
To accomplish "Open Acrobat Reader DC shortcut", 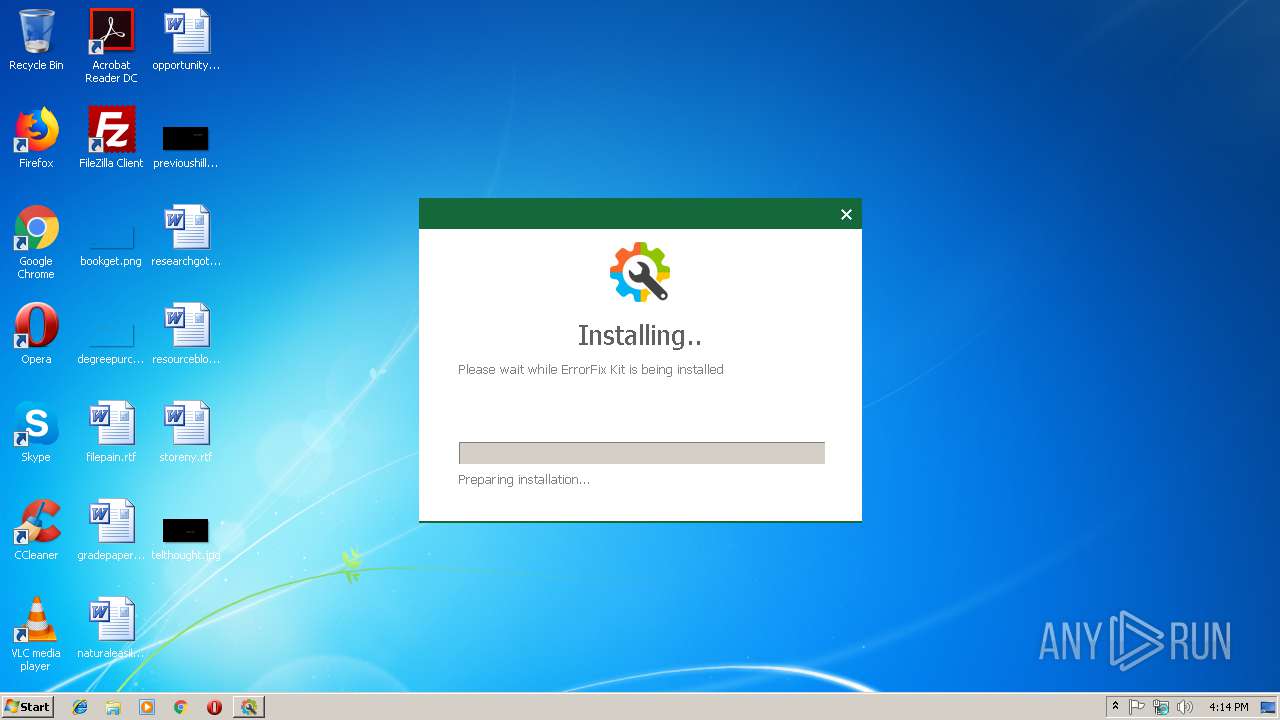I will pos(111,46).
